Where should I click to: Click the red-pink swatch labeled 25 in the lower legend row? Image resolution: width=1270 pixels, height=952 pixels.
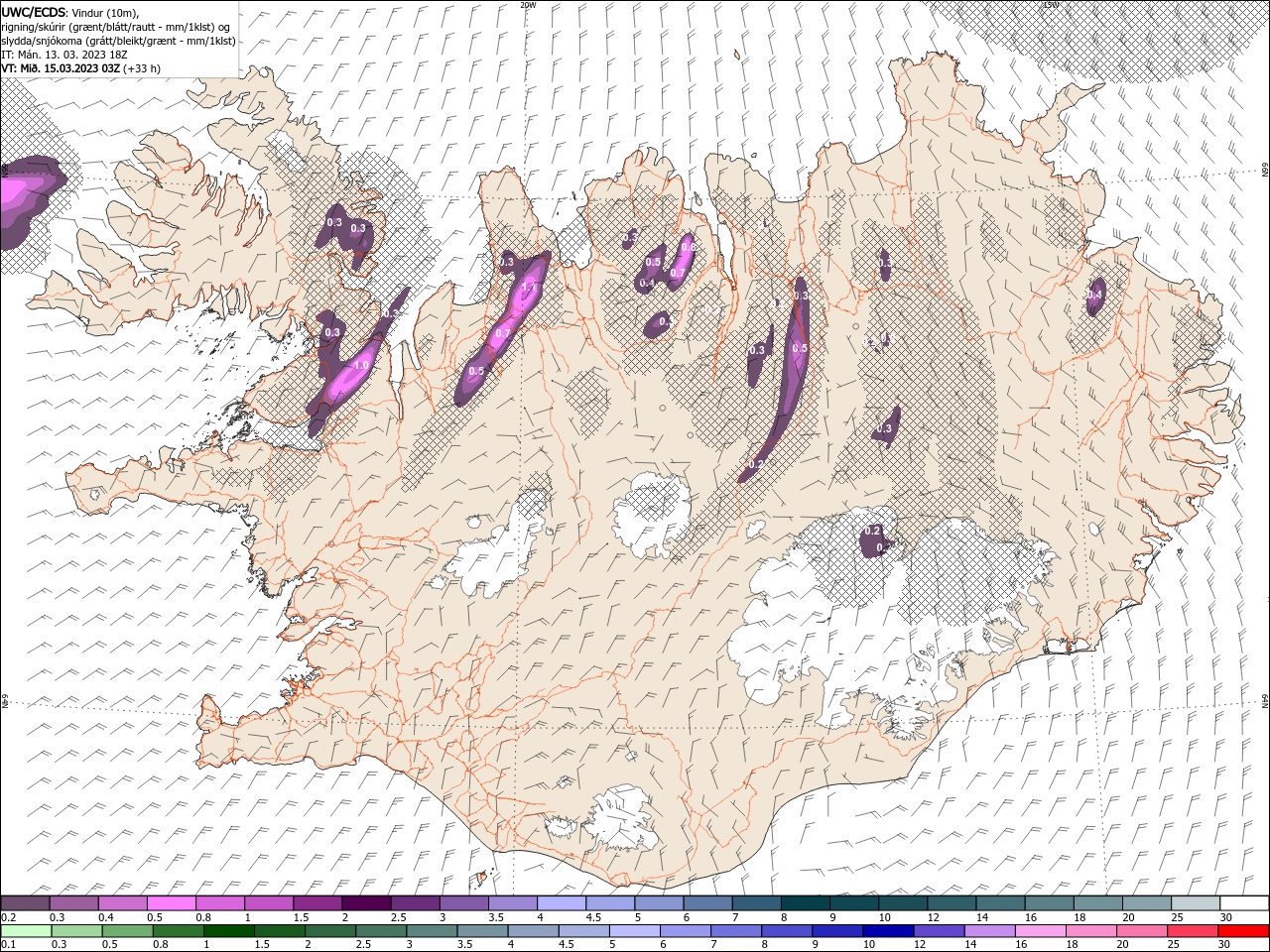coord(1193,931)
